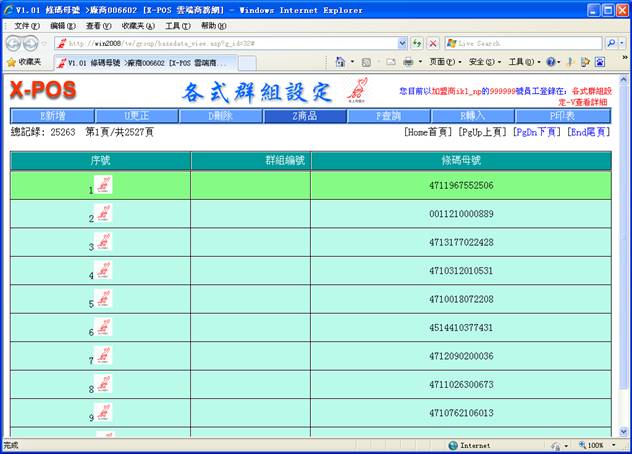Viewport: 632px width, 454px height.
Task: Click the browser Back arrow button
Action: (x=15, y=43)
